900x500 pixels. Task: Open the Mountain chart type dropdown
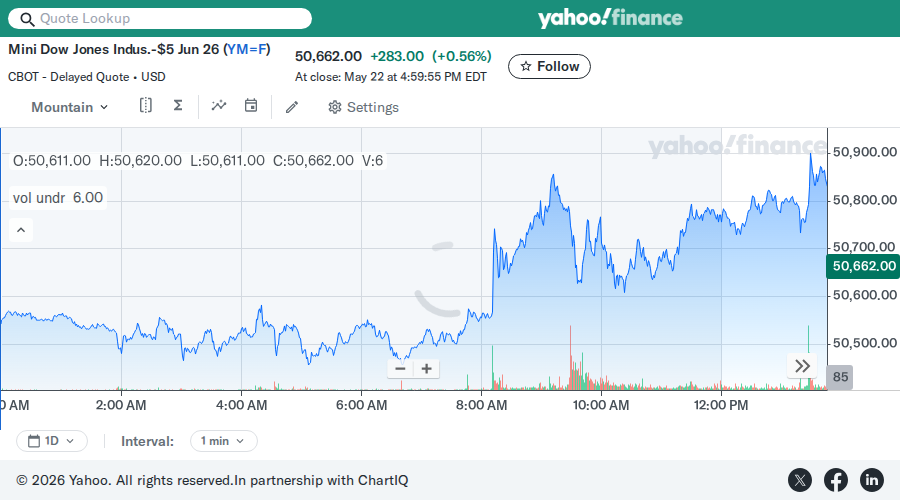[x=69, y=107]
